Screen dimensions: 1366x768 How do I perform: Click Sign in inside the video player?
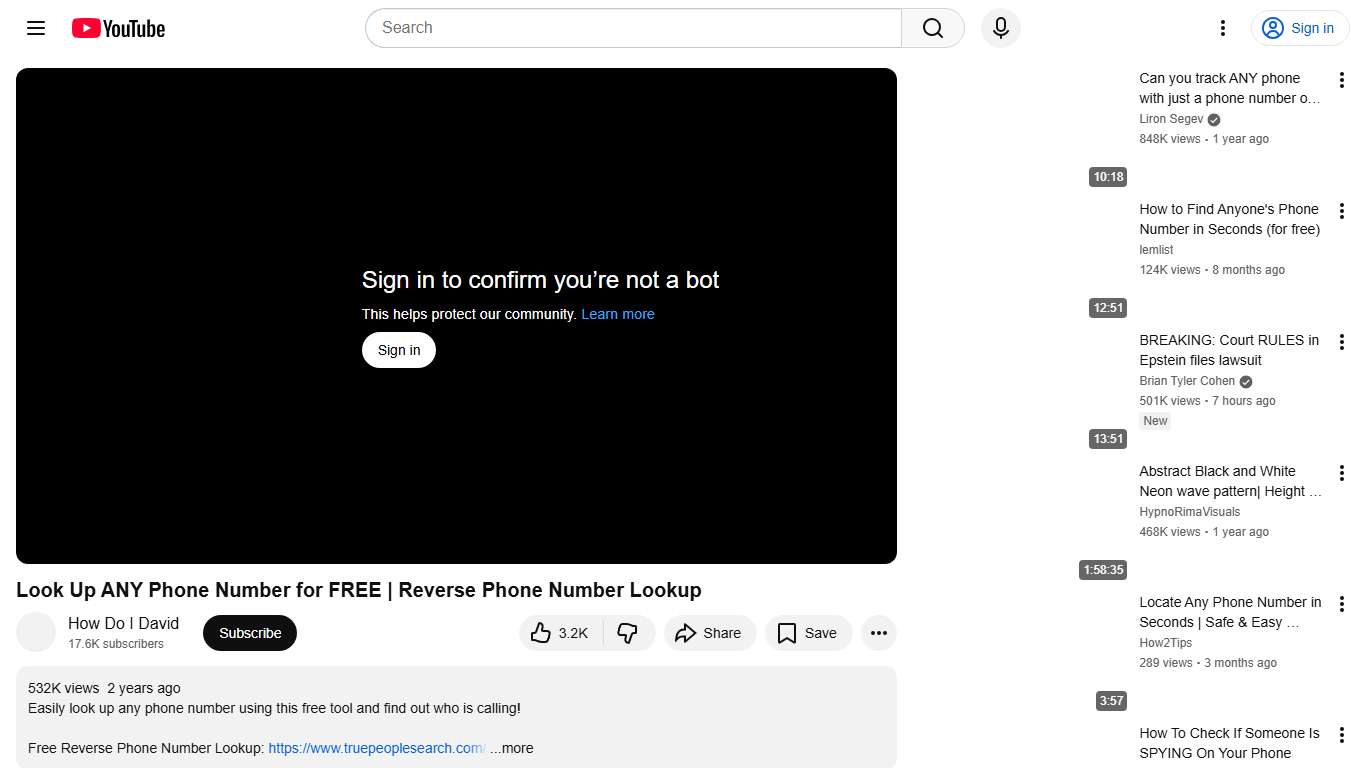click(398, 350)
